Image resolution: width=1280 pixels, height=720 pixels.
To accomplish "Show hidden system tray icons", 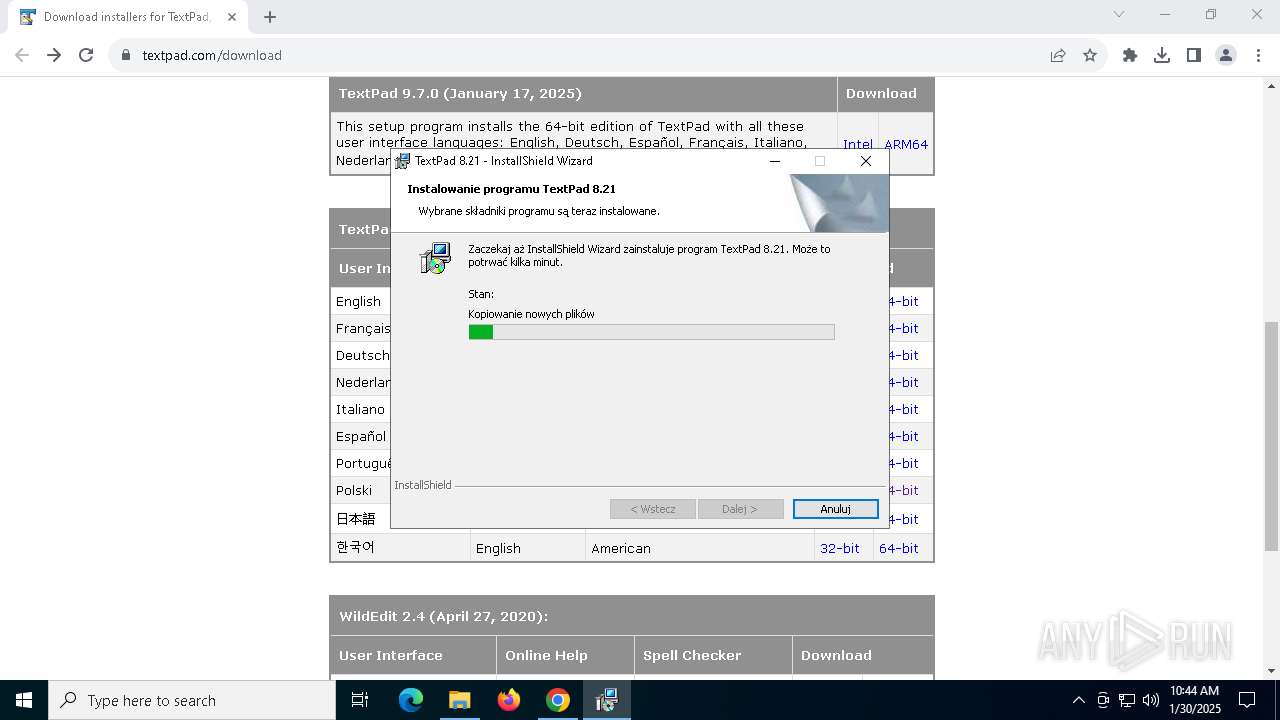I will 1078,700.
